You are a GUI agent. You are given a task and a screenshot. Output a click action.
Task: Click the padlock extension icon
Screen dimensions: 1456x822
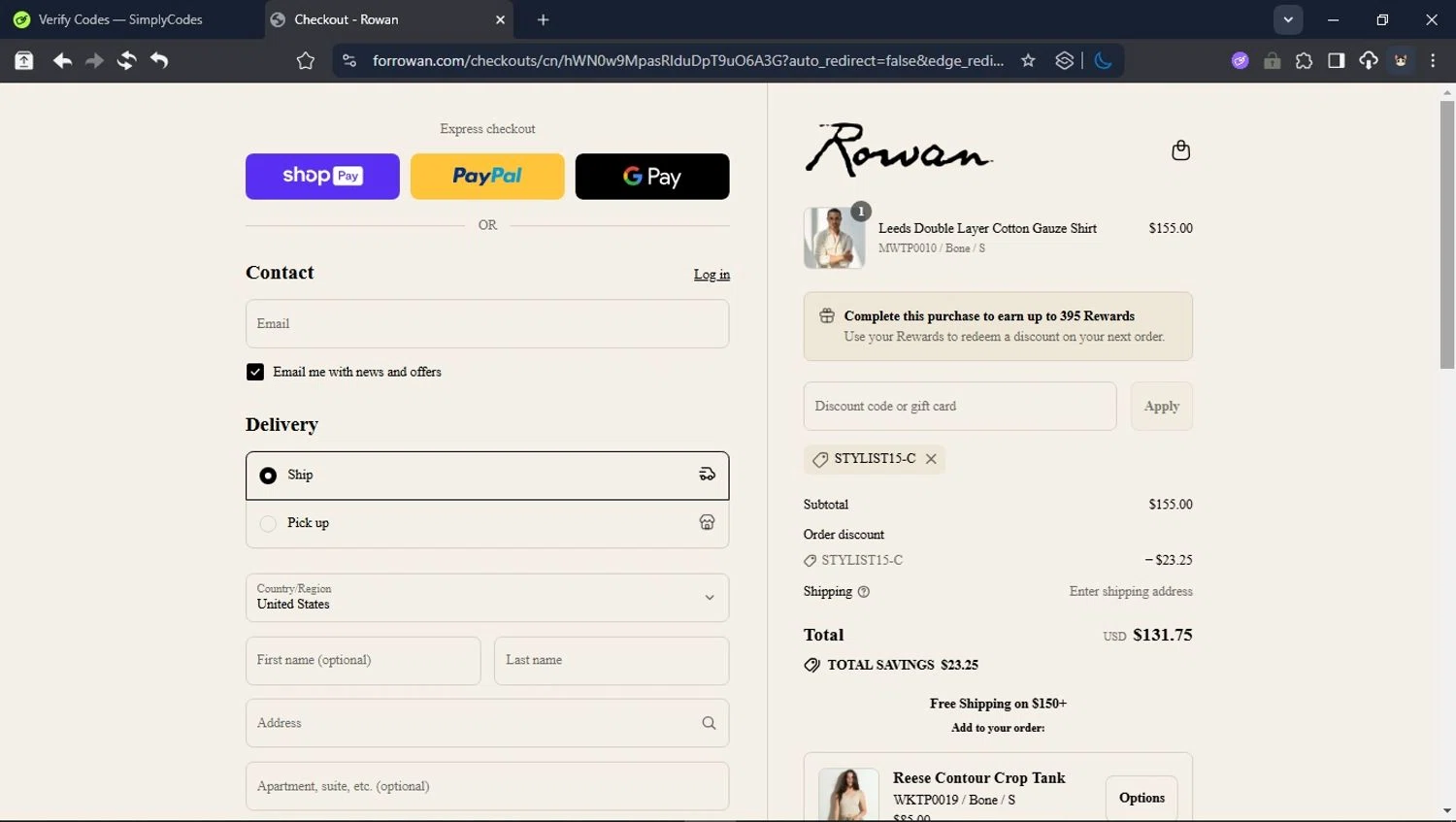coord(1272,61)
